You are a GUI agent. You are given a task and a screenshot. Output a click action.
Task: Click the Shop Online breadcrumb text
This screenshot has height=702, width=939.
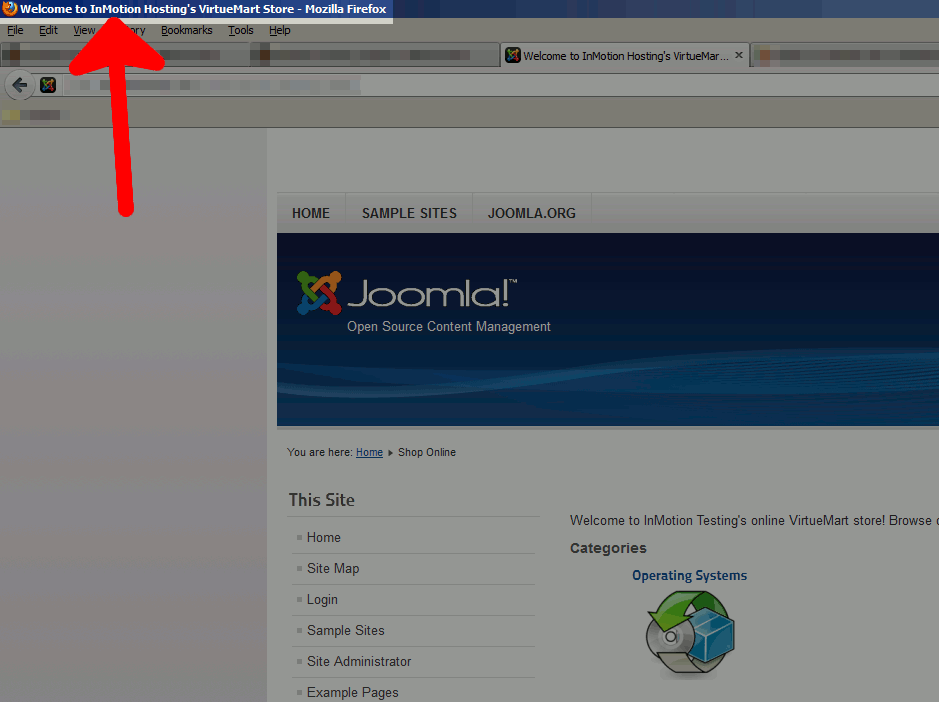click(427, 452)
